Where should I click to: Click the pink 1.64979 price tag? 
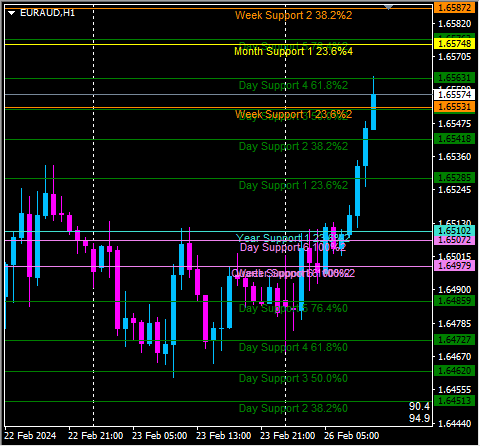[455, 266]
